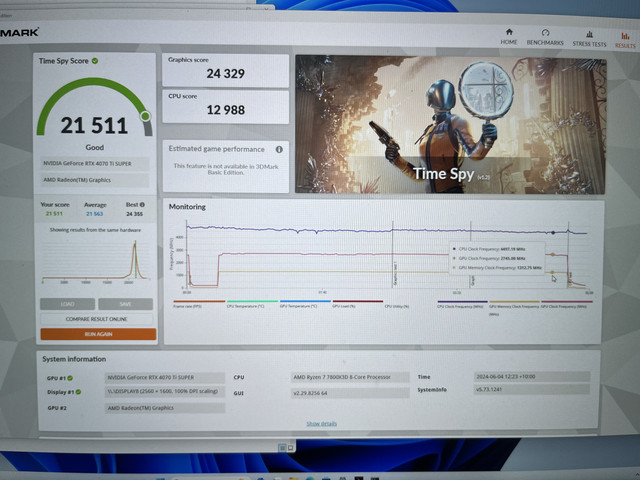Click green checkmark next to Display #1

click(x=78, y=392)
